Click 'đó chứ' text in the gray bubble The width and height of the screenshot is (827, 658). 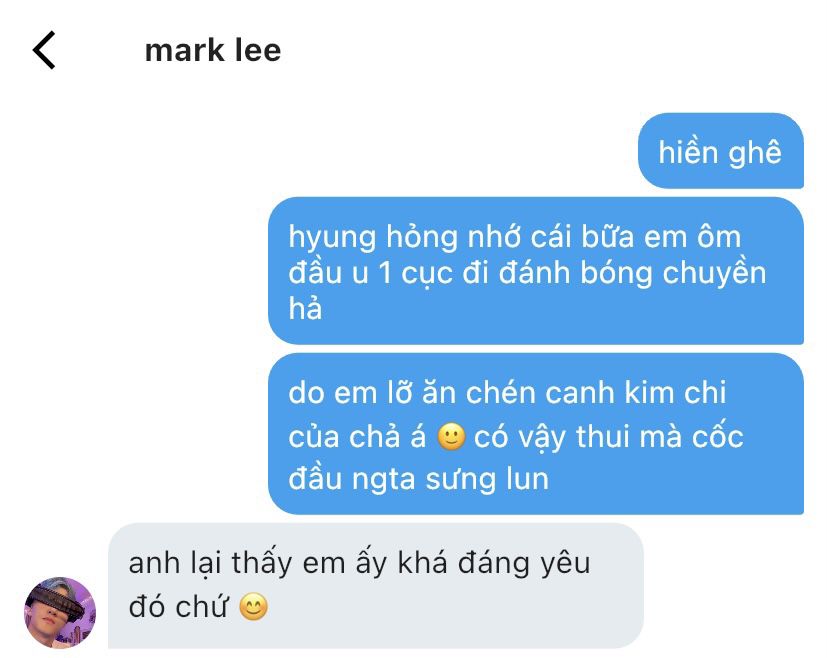tap(178, 607)
